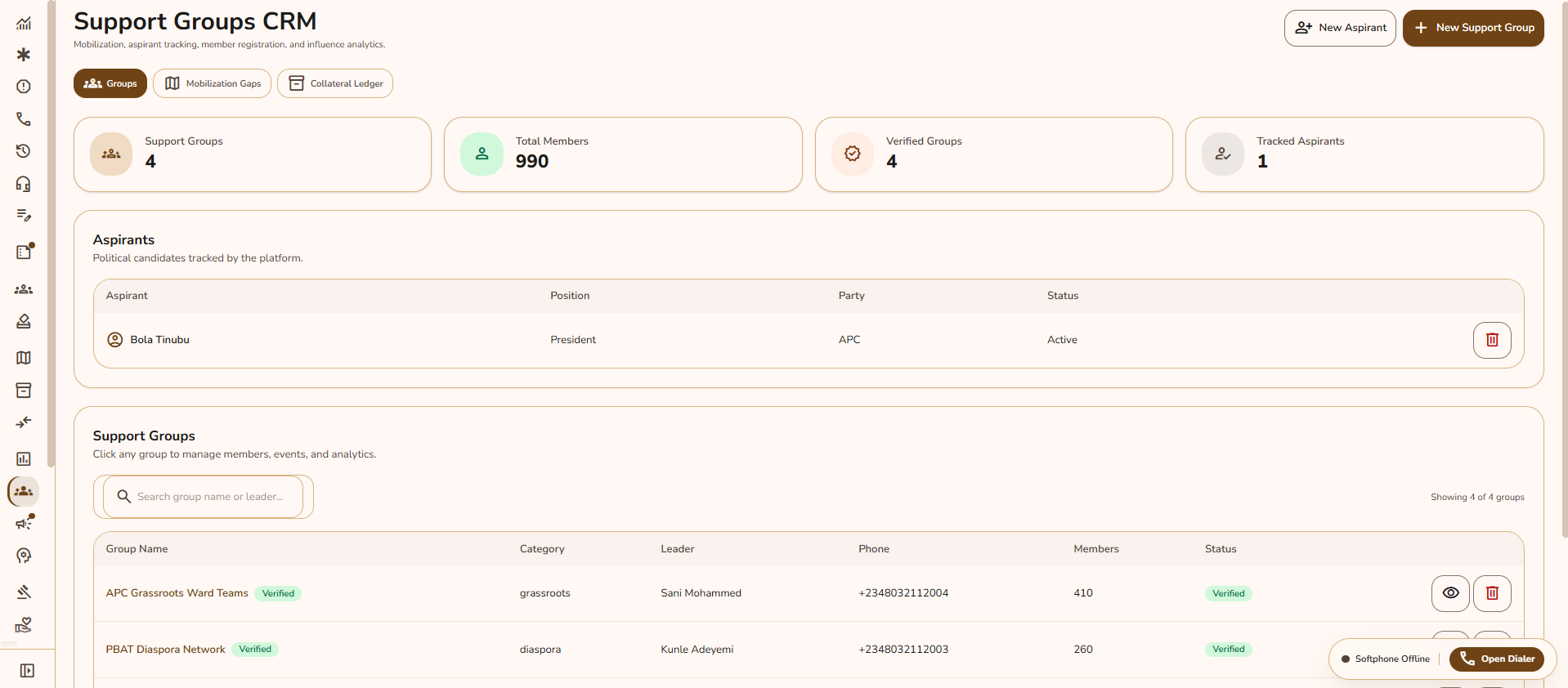Open the analytics chart icon in sidebar
The image size is (1568, 688).
pos(24,23)
